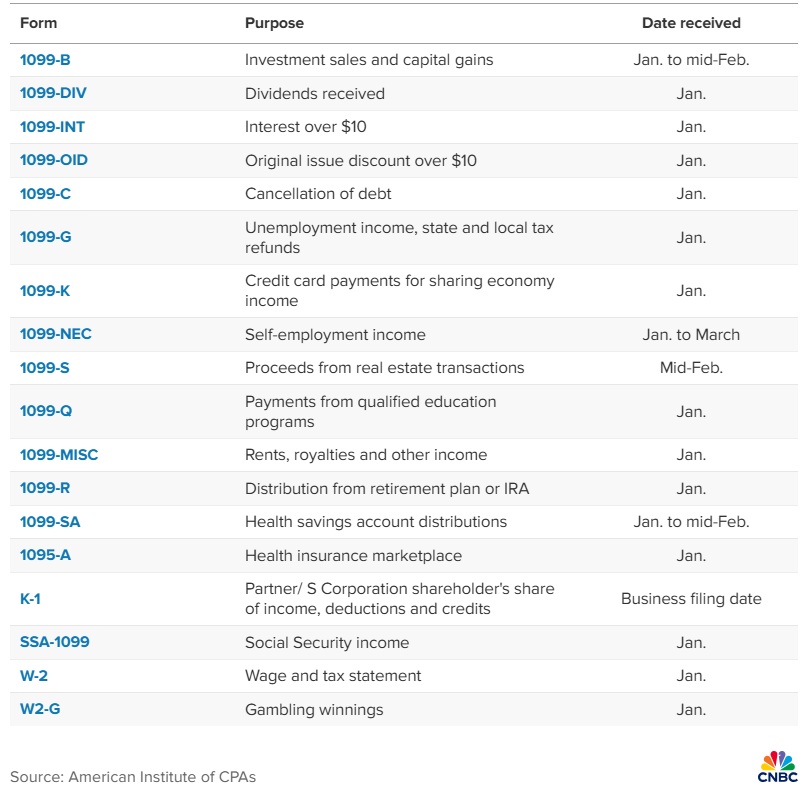This screenshot has height=794, width=812.
Task: Open the K-1 form link
Action: tap(30, 599)
